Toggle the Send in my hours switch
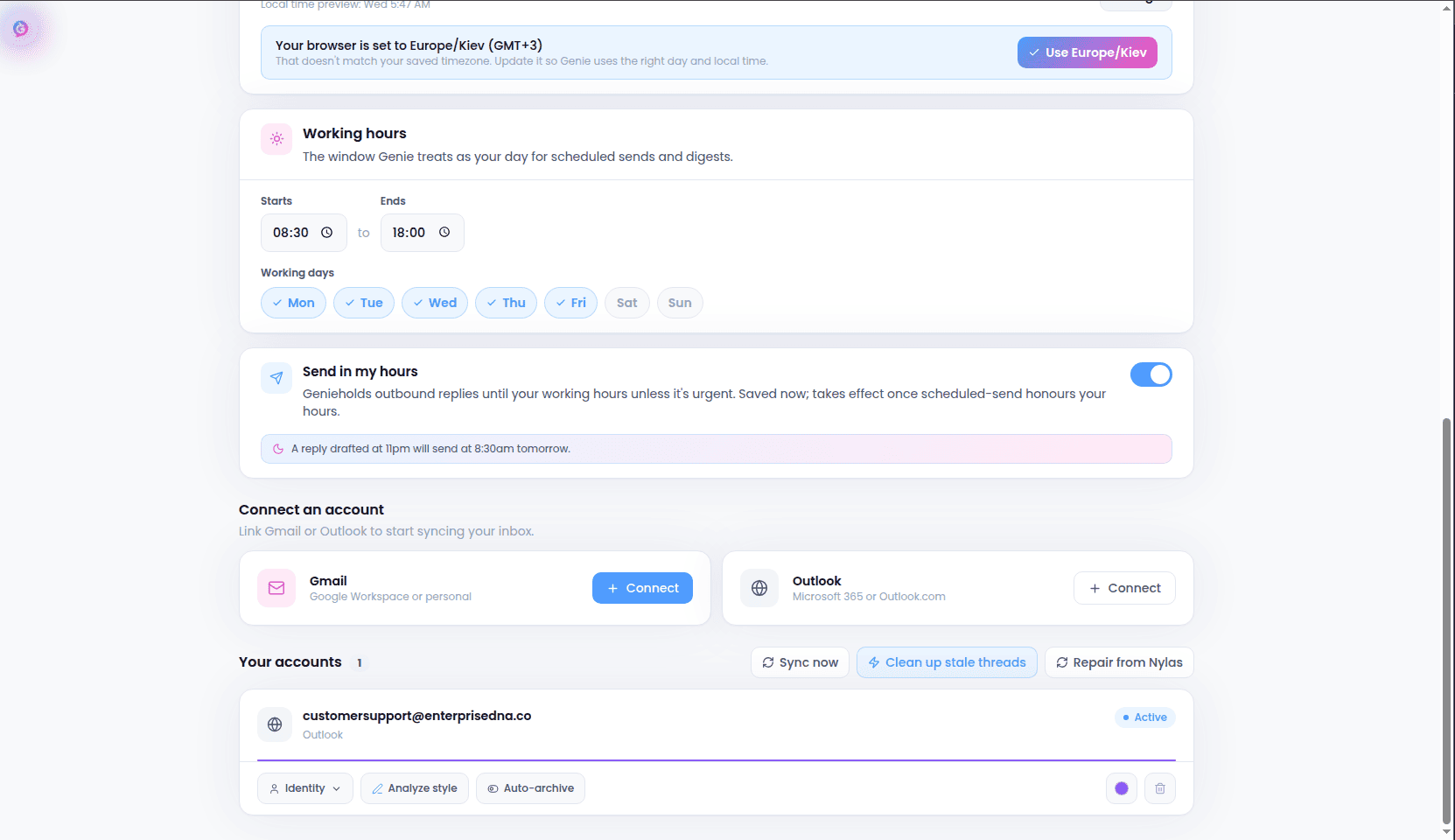The image size is (1455, 840). pyautogui.click(x=1151, y=374)
